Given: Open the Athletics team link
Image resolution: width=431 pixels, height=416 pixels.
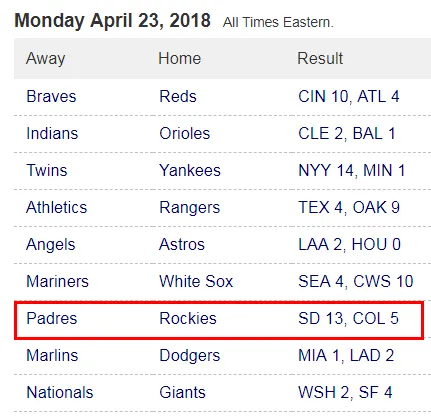Looking at the screenshot, I should click(56, 208).
